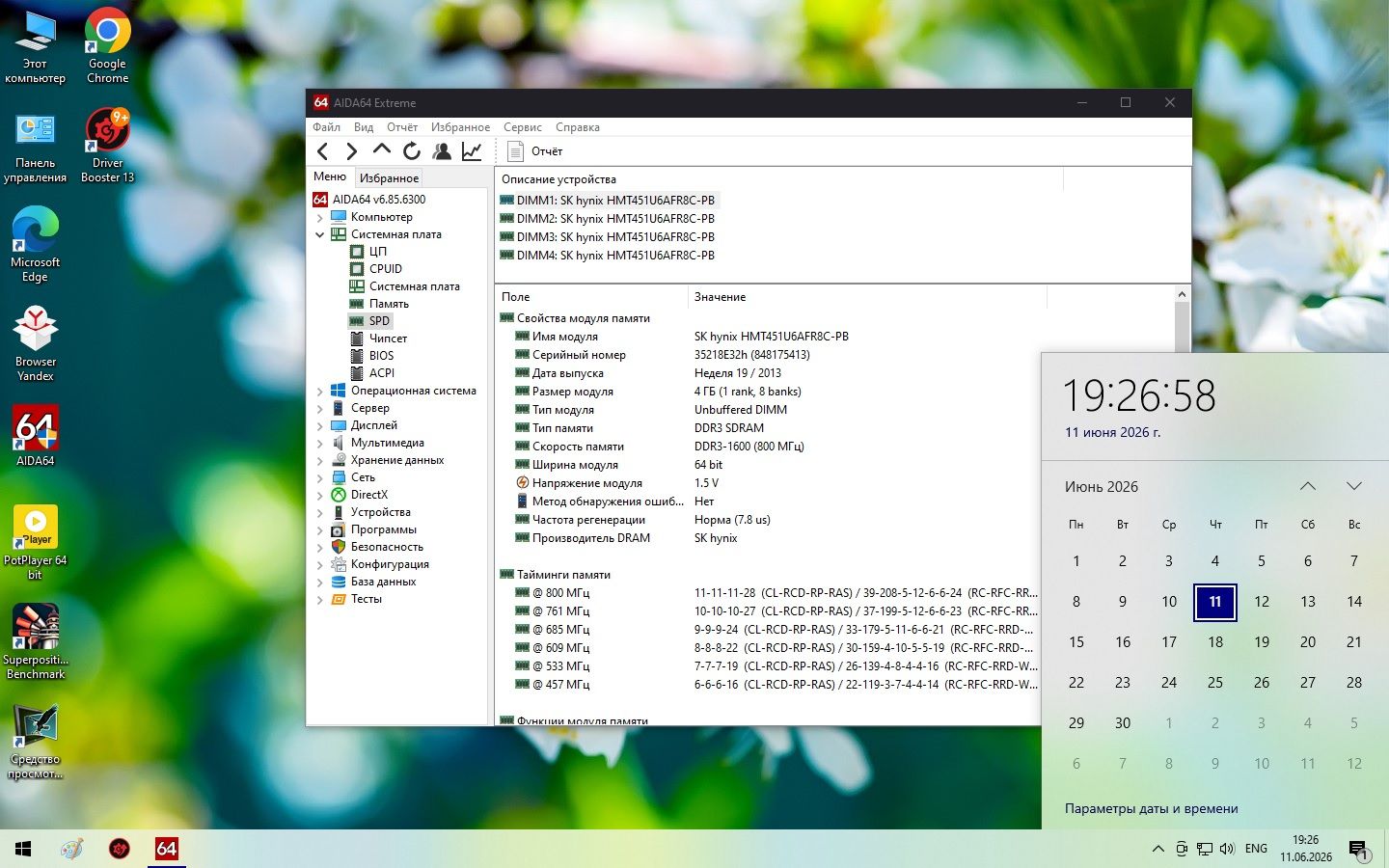Generate a report with the Отчёт button
This screenshot has width=1389, height=868.
pyautogui.click(x=535, y=151)
